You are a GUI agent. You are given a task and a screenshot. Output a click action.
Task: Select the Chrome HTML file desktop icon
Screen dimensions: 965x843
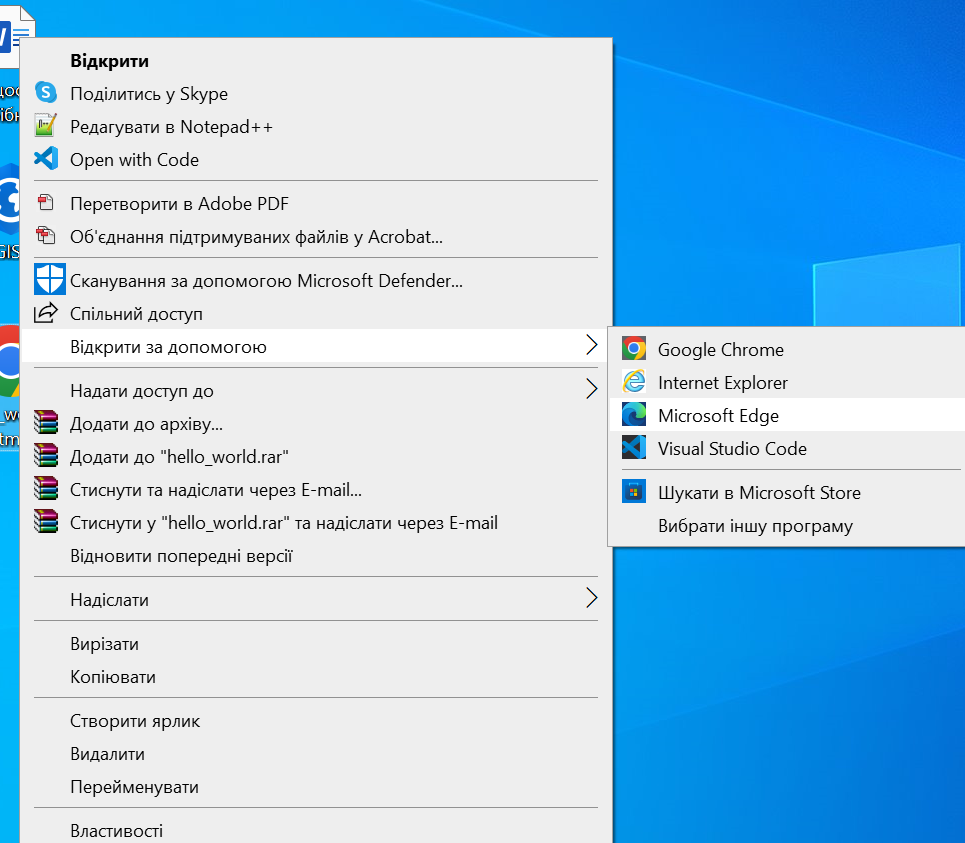tap(10, 362)
